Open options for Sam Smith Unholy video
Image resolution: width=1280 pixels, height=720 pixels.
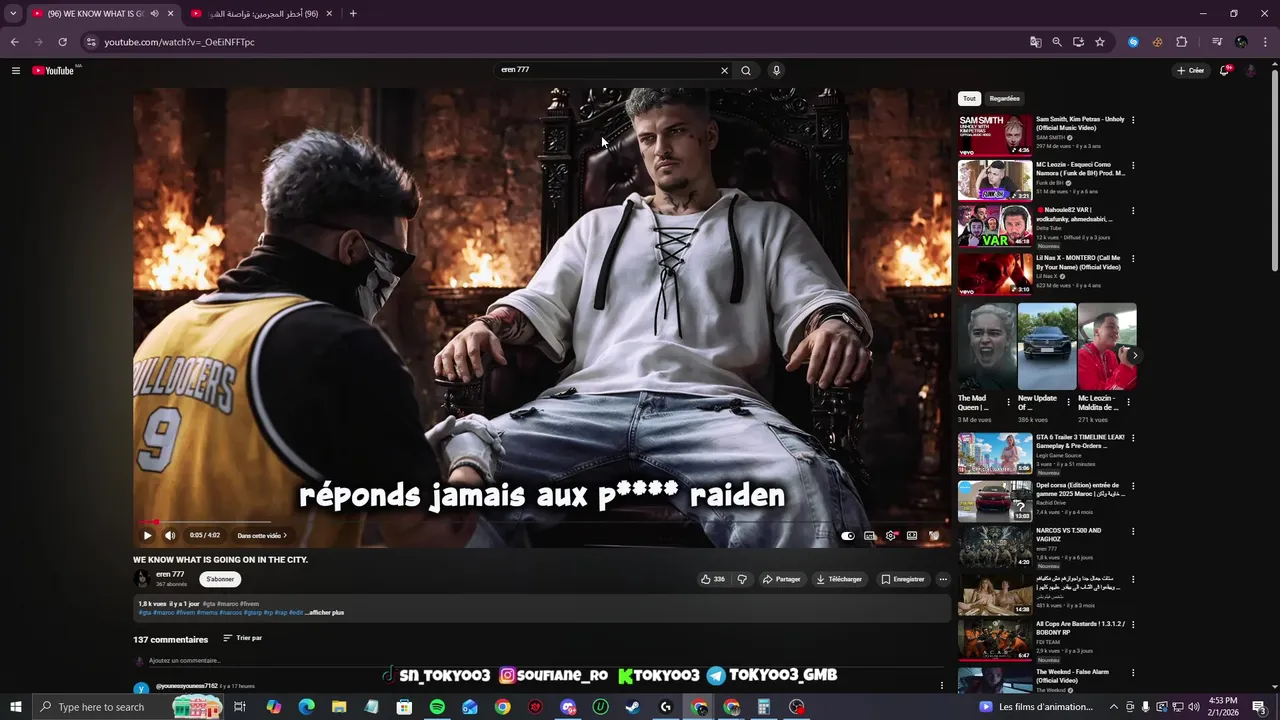1133,120
